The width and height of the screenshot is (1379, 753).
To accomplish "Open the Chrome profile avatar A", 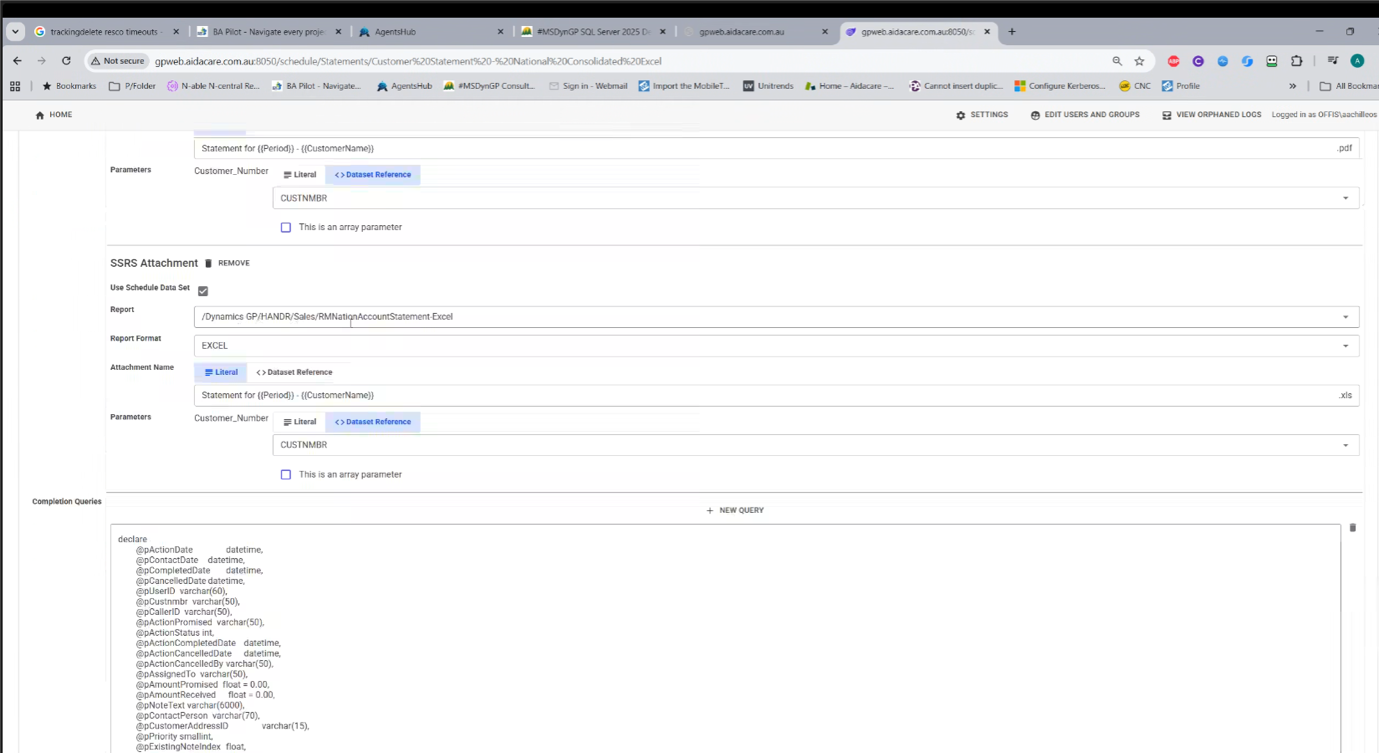I will 1357,61.
